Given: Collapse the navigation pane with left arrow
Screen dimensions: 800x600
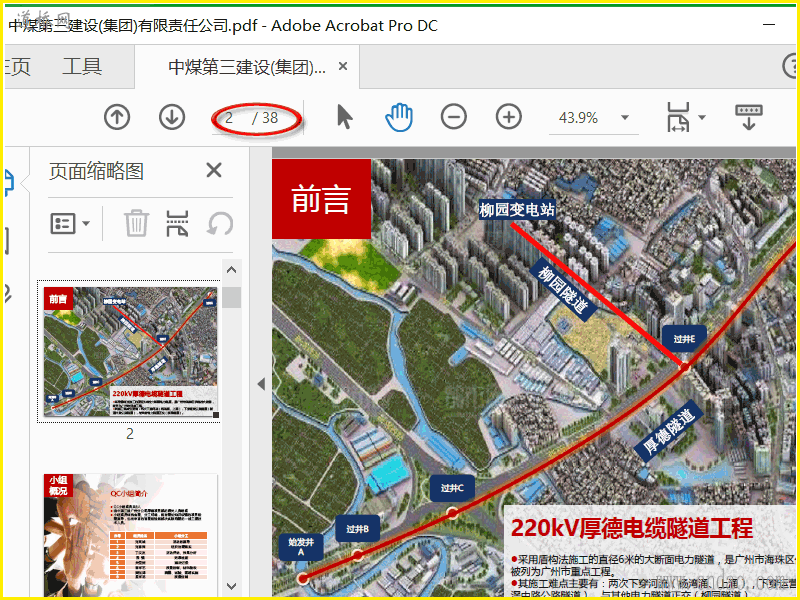Looking at the screenshot, I should point(261,384).
